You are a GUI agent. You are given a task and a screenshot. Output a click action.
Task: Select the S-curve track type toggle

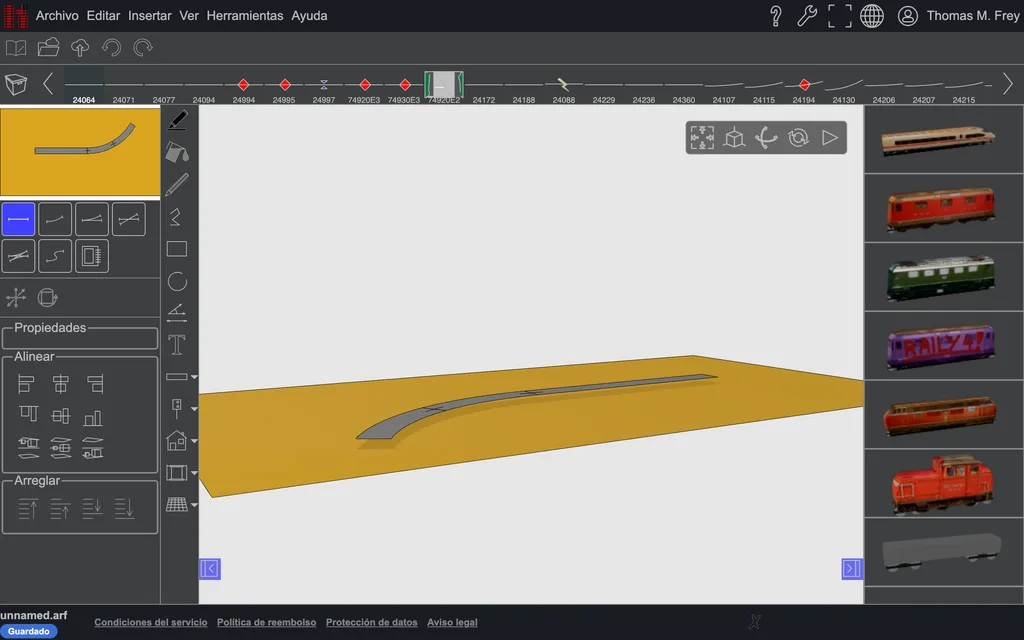55,256
